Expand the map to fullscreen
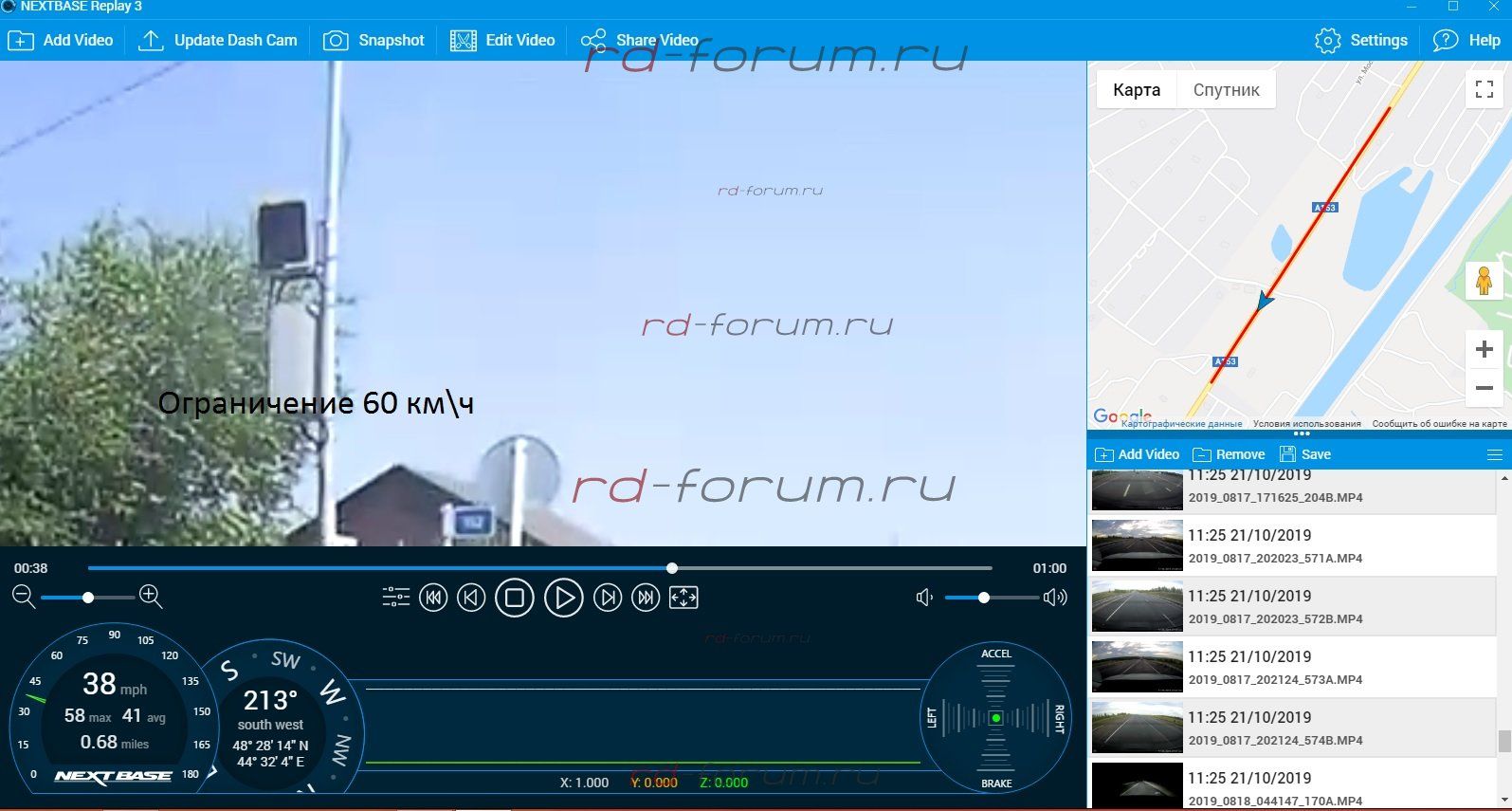1512x811 pixels. click(1484, 90)
